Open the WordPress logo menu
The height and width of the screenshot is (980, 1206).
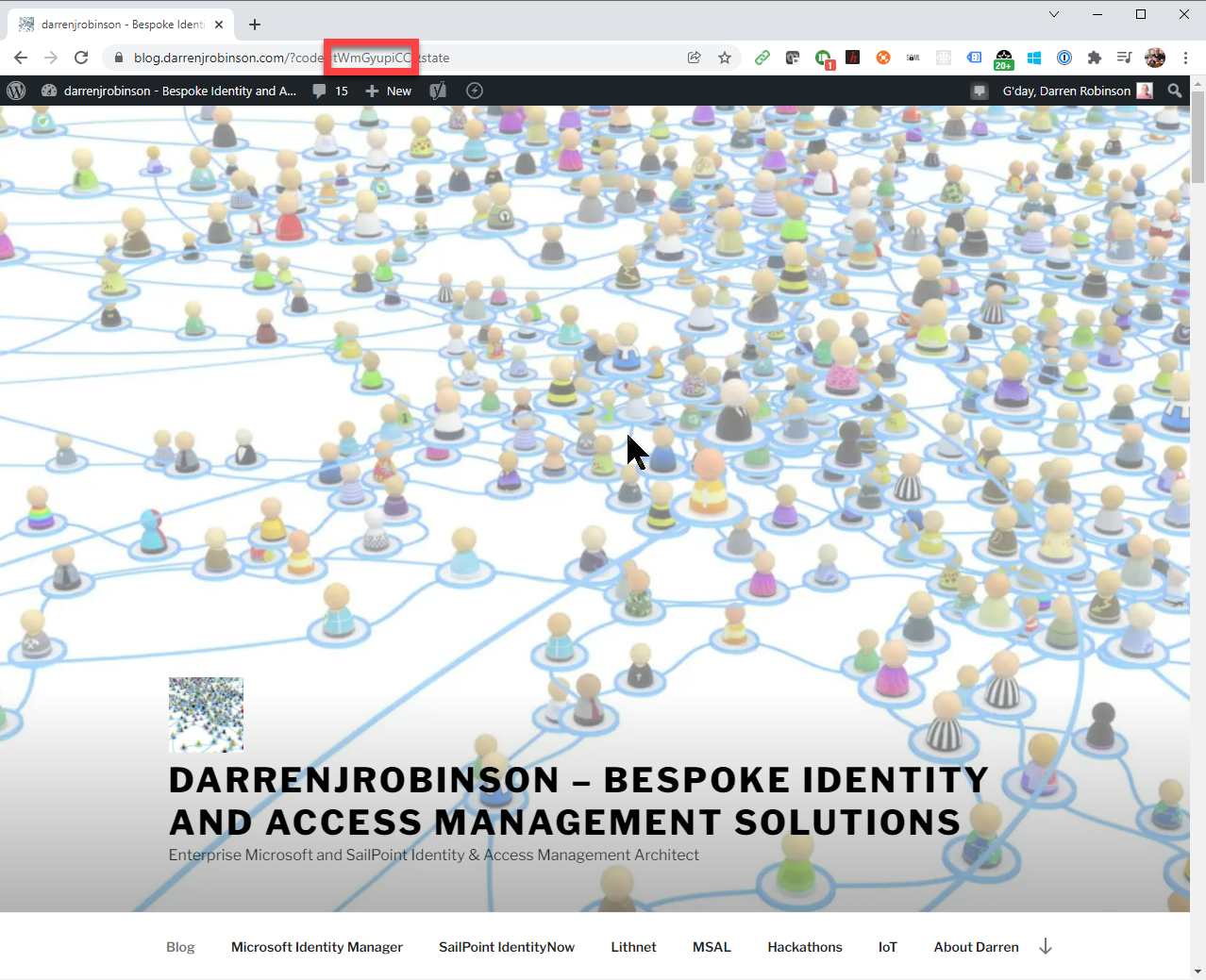[16, 91]
